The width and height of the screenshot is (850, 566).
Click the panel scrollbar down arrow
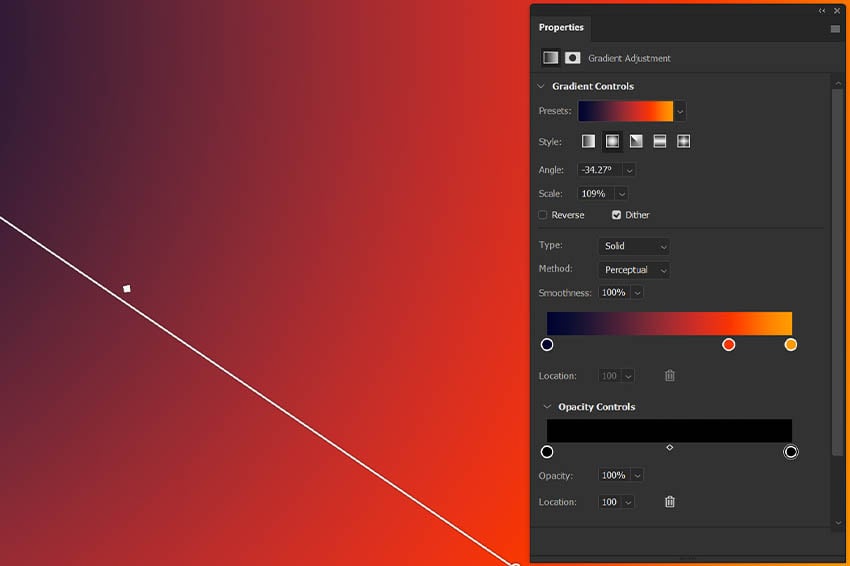pyautogui.click(x=838, y=523)
